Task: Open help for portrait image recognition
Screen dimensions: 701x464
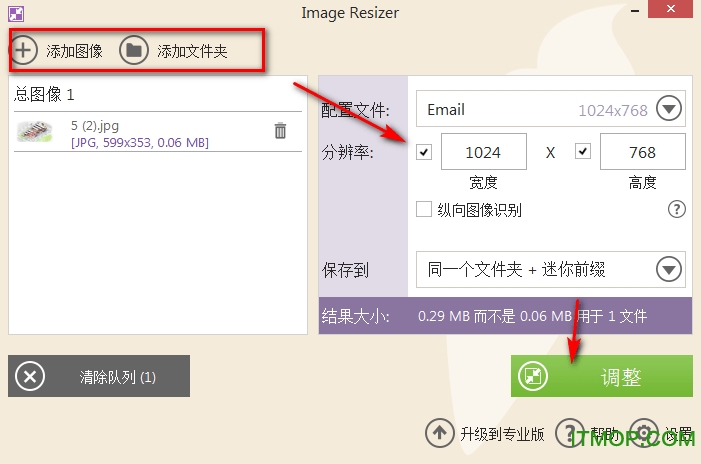Action: pyautogui.click(x=676, y=209)
